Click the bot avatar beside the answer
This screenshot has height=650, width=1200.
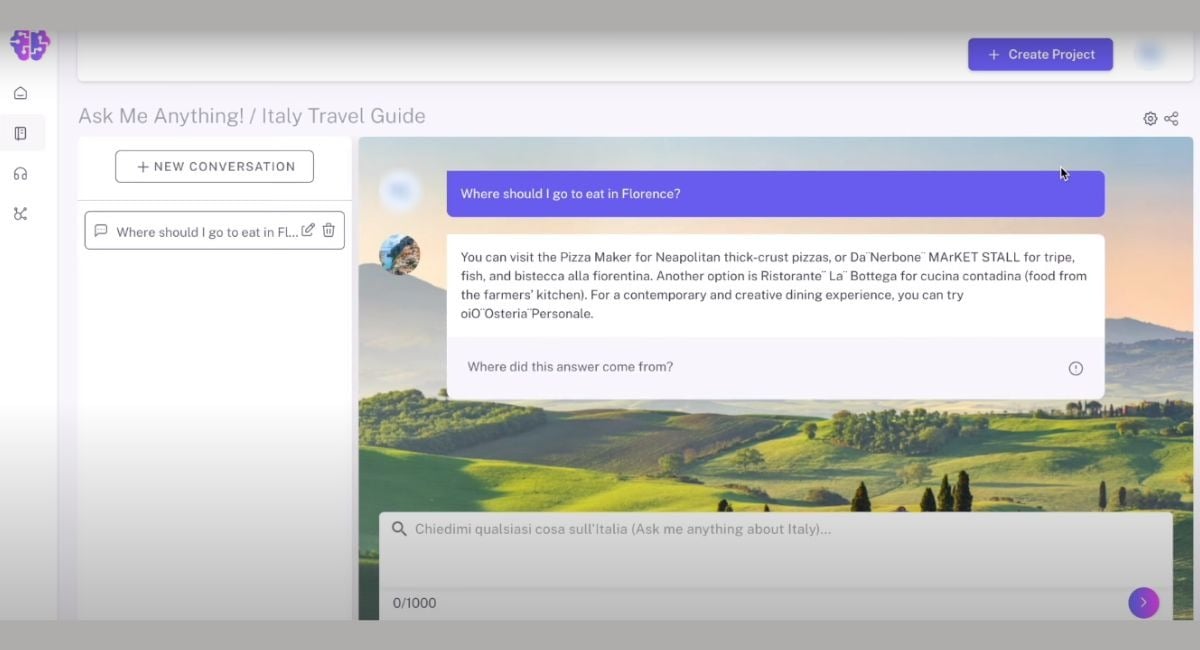point(400,254)
